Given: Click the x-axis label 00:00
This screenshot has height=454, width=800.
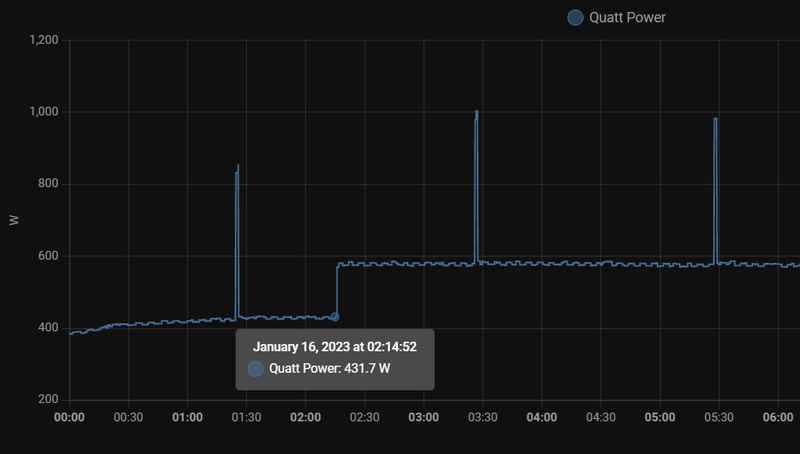Looking at the screenshot, I should point(69,417).
